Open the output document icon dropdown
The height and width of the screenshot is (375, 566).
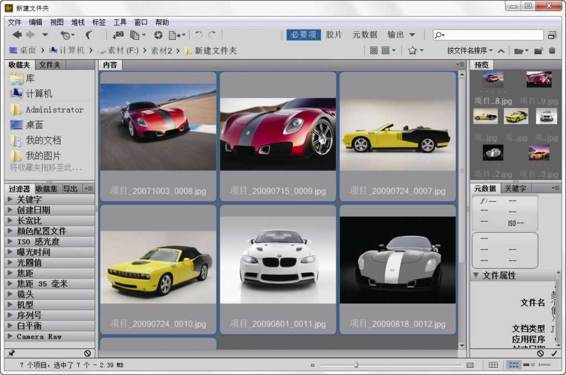point(177,35)
